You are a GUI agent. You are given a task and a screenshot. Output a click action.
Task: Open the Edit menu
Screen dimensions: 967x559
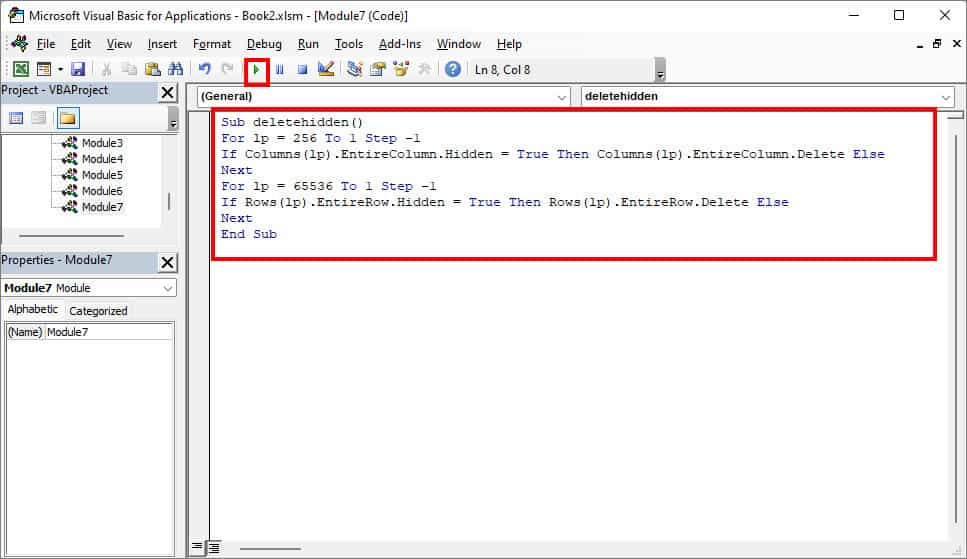(81, 44)
